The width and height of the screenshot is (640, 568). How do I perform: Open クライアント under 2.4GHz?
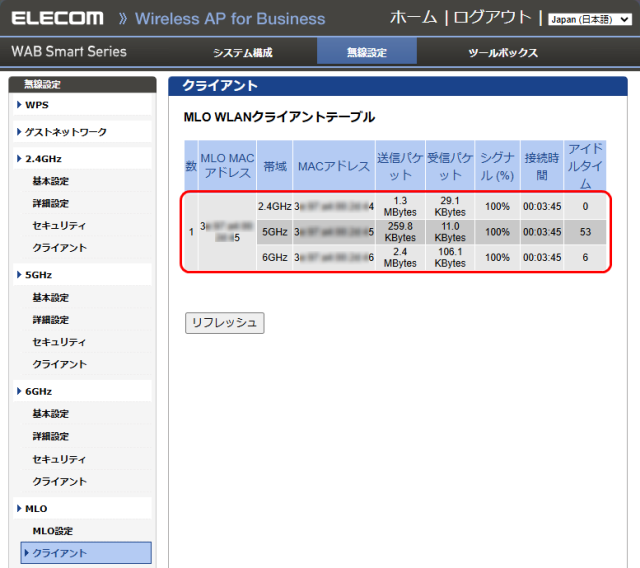point(59,248)
